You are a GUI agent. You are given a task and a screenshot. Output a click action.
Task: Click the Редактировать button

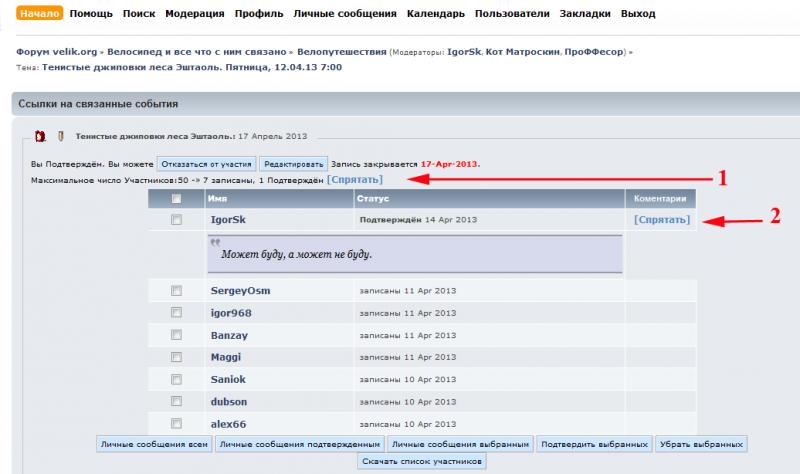pyautogui.click(x=294, y=163)
